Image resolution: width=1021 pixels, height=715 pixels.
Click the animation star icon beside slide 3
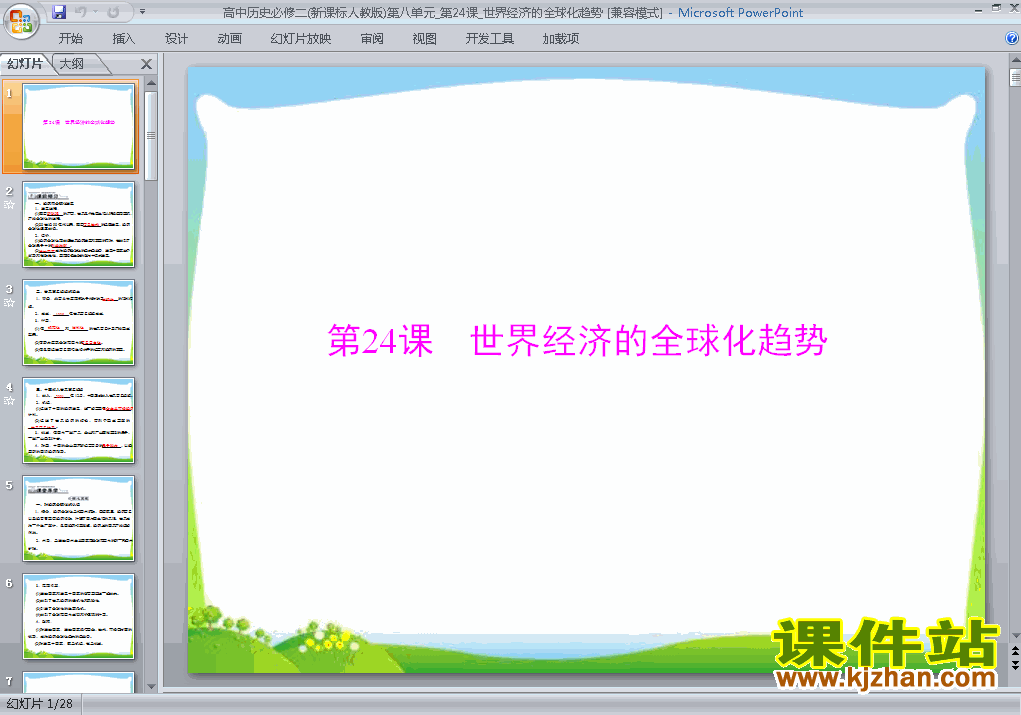click(x=9, y=303)
